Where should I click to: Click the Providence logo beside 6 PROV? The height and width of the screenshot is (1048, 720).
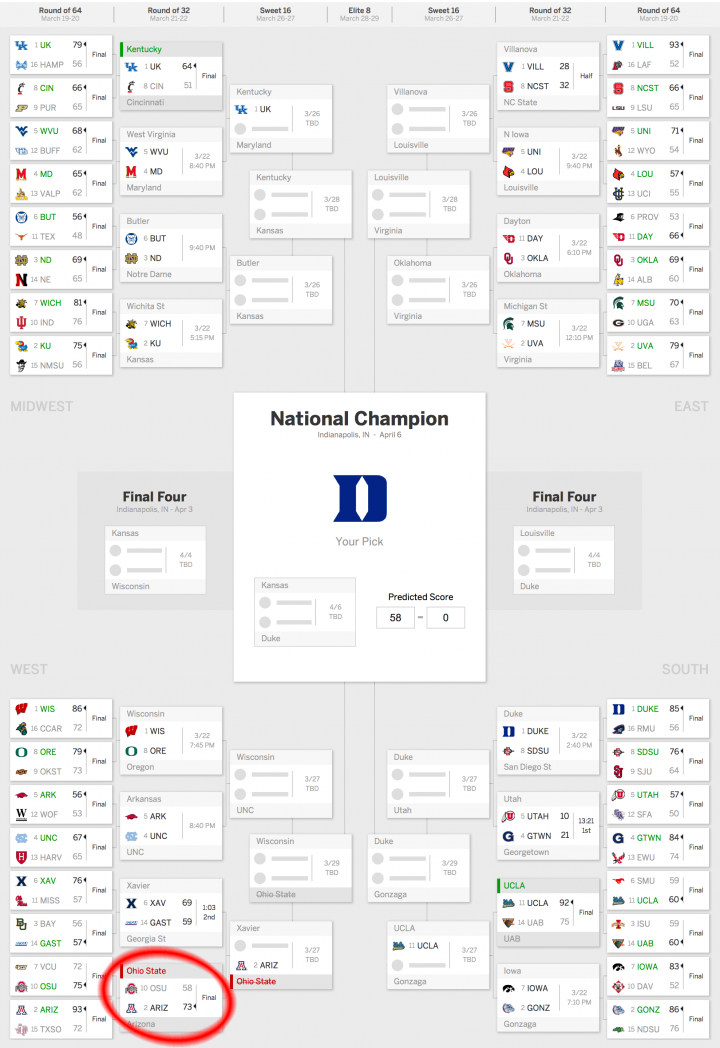coord(619,216)
